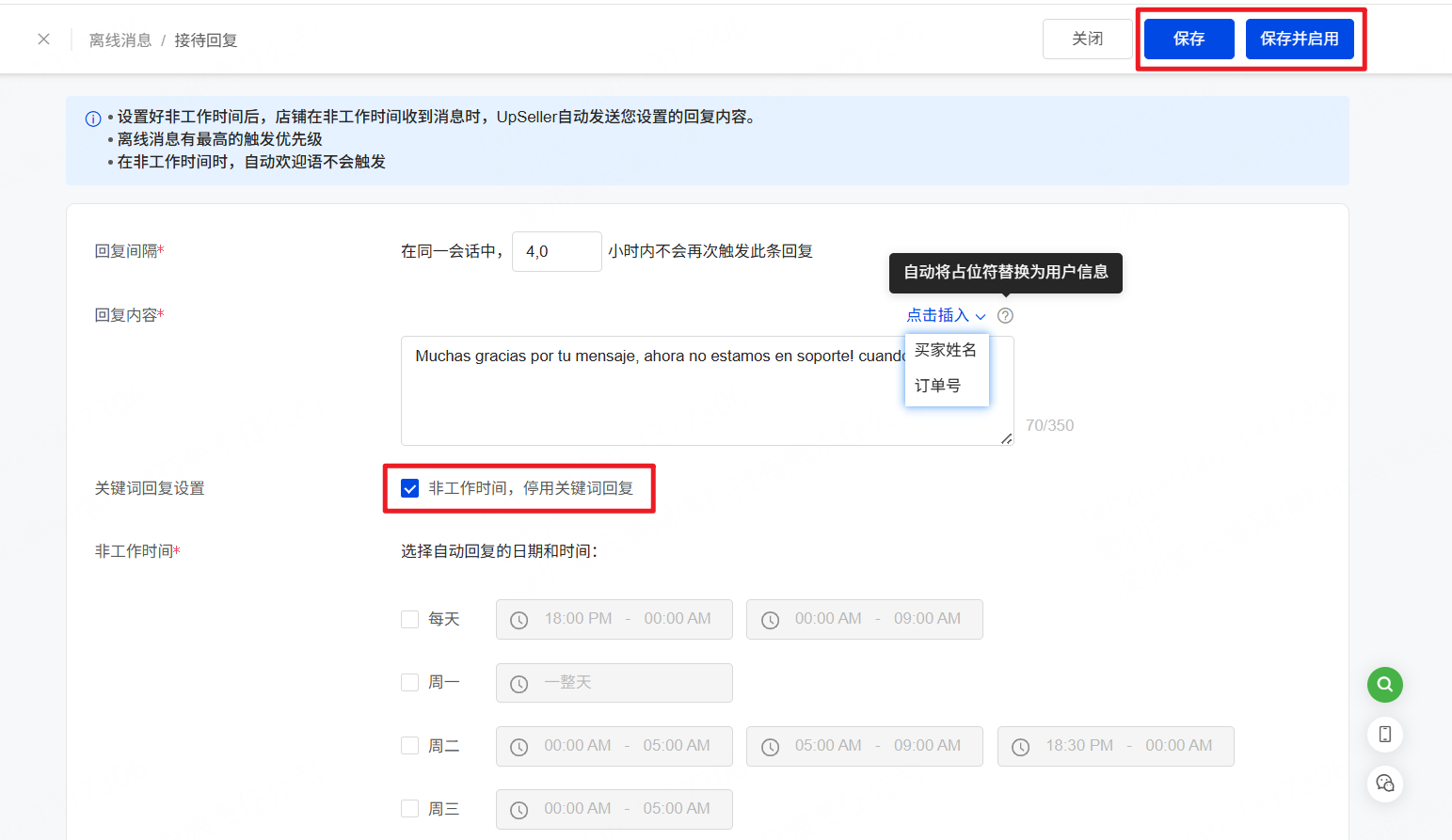Click the 关闭 button
Image resolution: width=1452 pixels, height=840 pixels.
(1087, 40)
